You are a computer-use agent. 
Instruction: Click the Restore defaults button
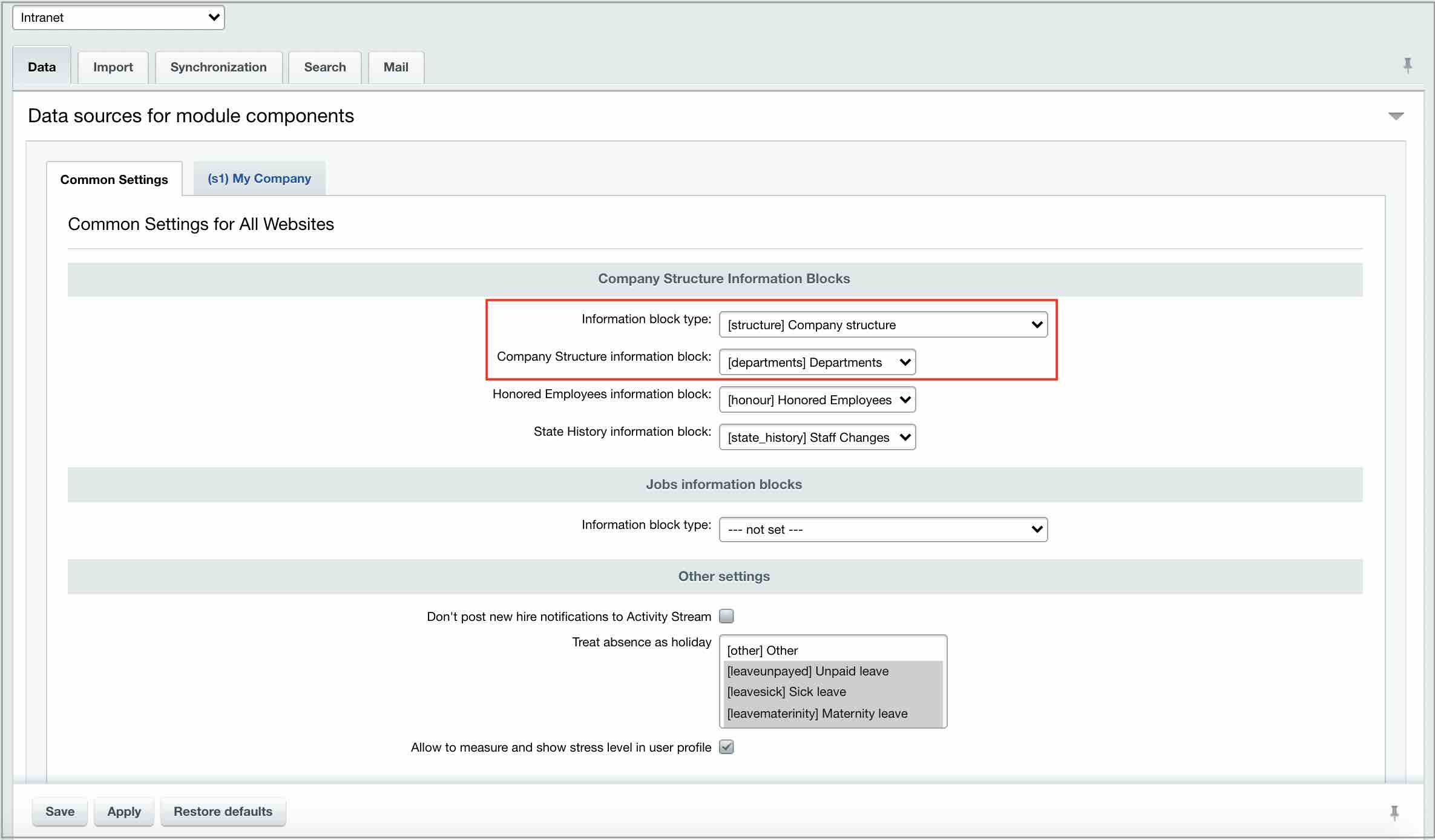coord(223,812)
